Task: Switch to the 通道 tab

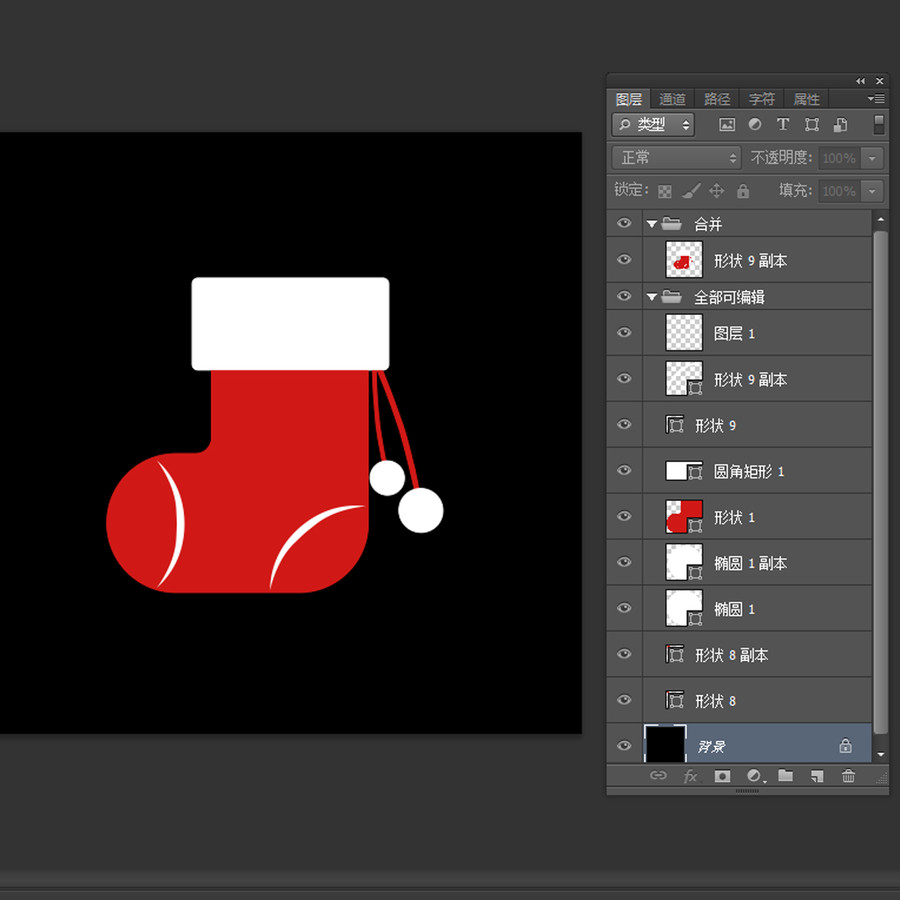Action: pyautogui.click(x=672, y=99)
